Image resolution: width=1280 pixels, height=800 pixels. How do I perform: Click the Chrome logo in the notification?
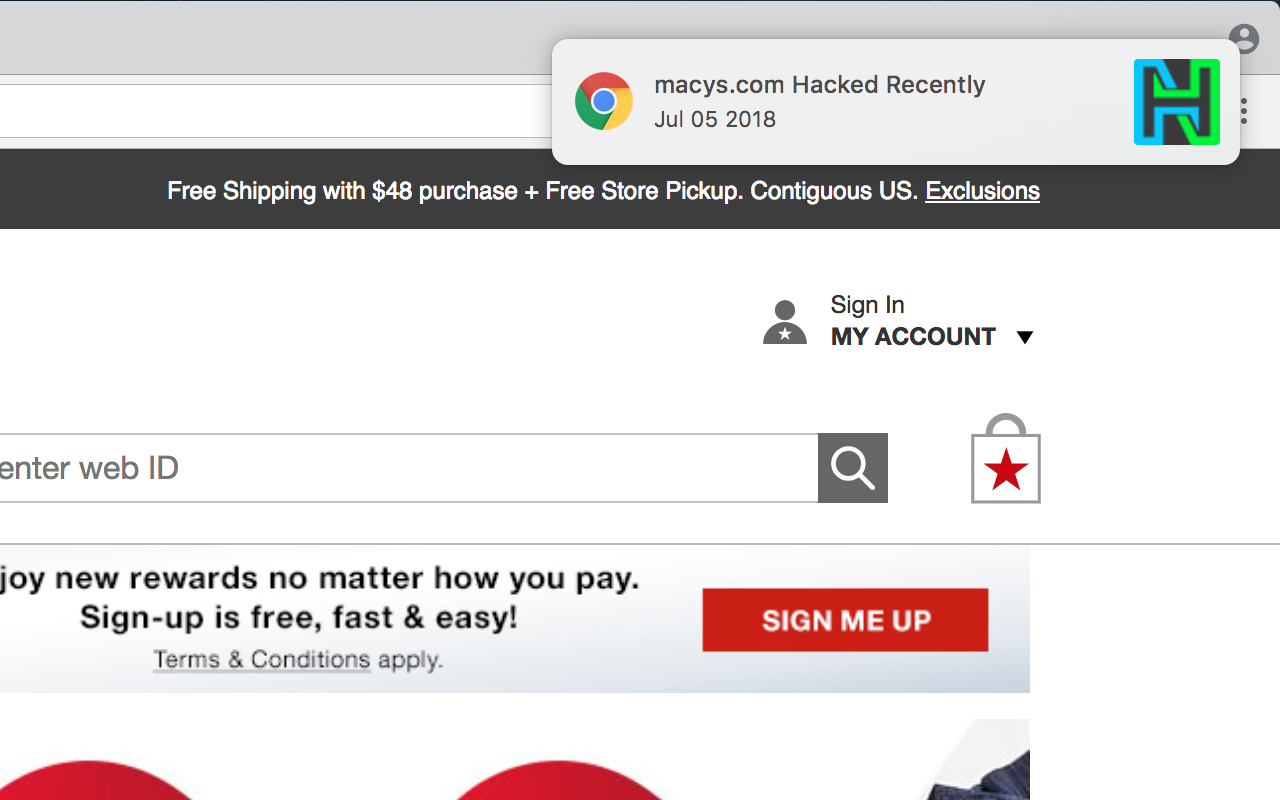pos(604,101)
